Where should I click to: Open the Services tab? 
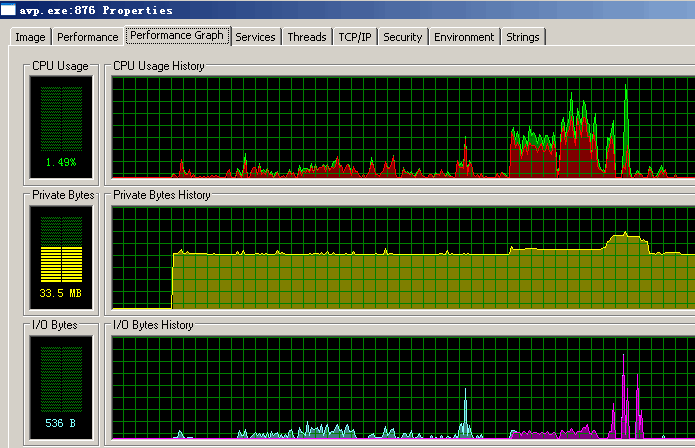pyautogui.click(x=255, y=37)
